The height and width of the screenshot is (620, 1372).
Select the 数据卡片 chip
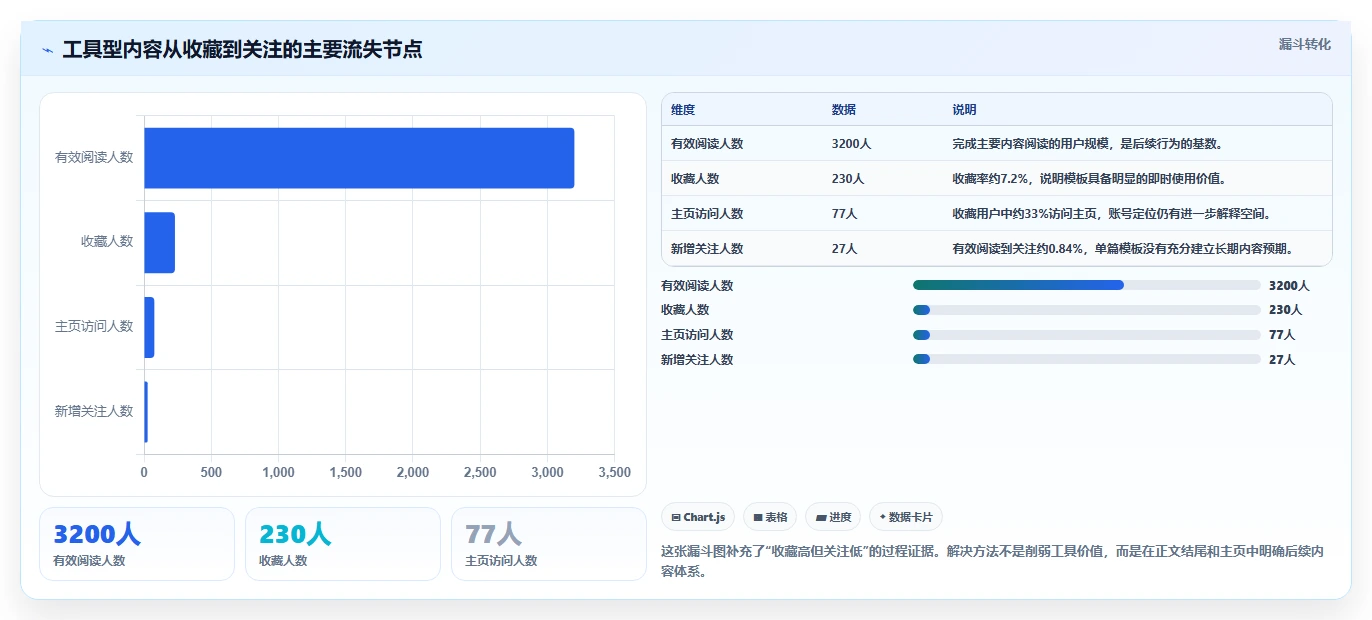click(906, 517)
